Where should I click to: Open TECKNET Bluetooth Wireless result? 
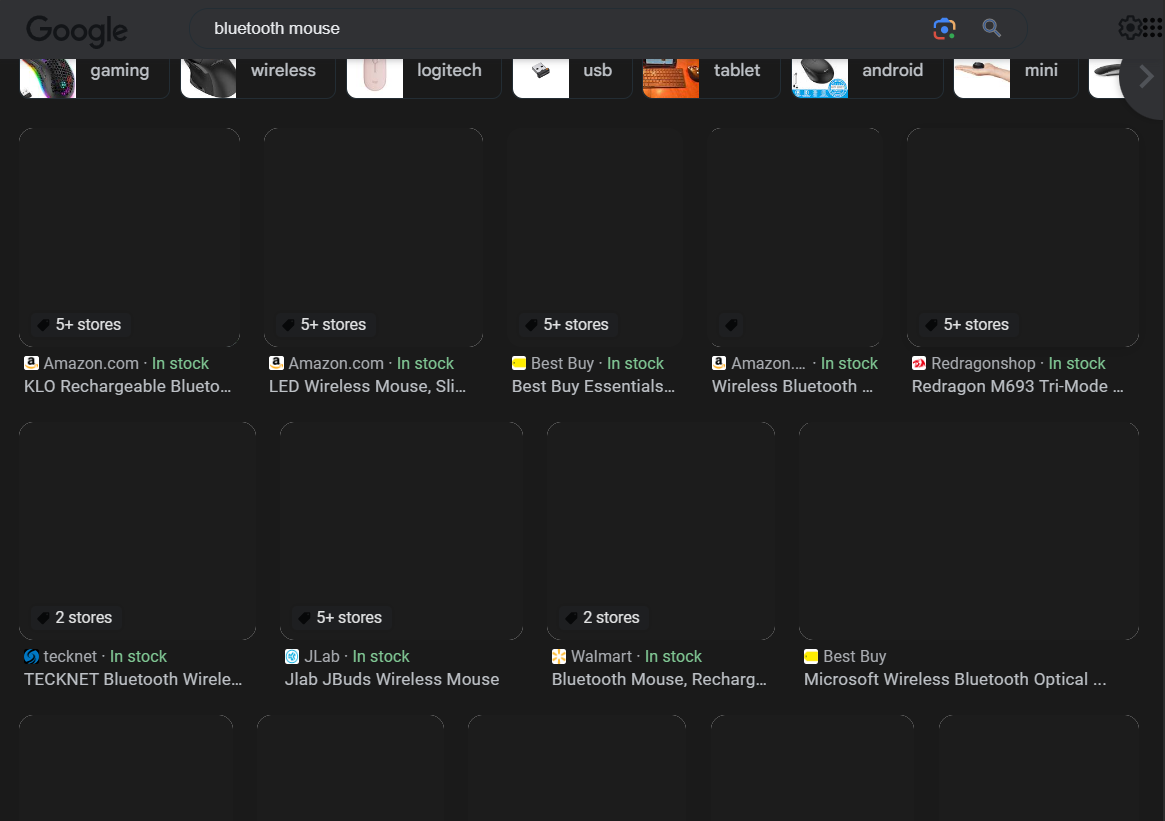click(132, 679)
